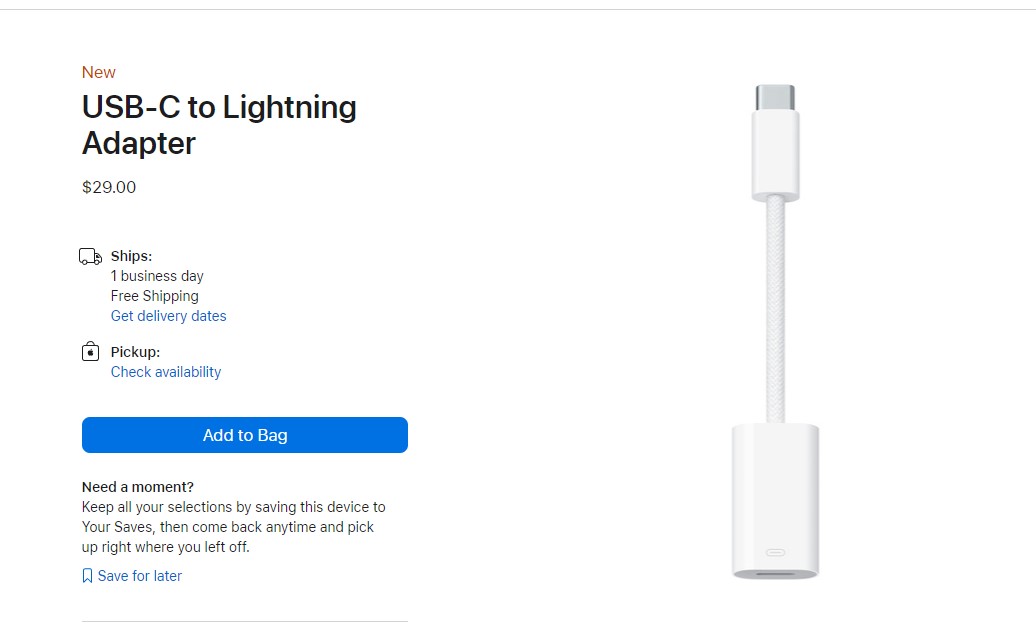Click the bookmark icon beside Save for later
The width and height of the screenshot is (1036, 628).
pos(87,576)
